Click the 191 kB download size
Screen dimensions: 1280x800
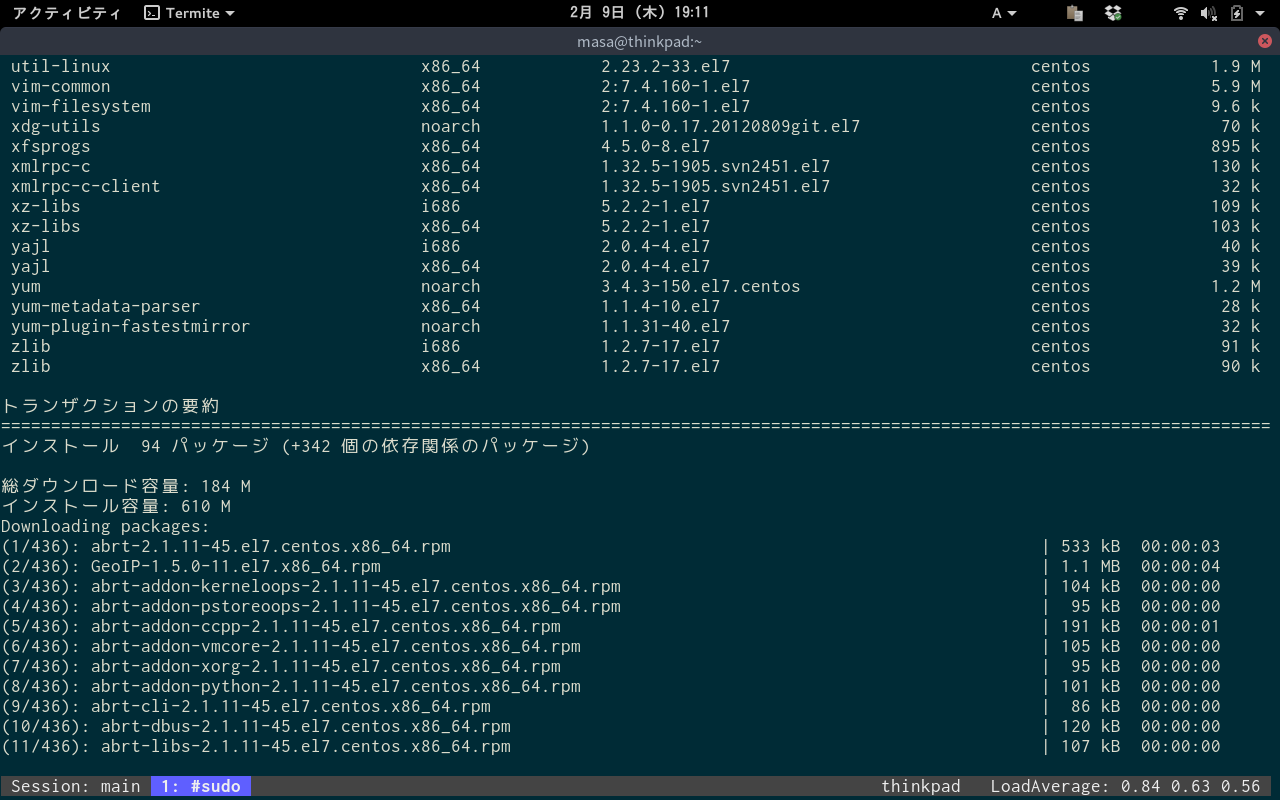1090,626
